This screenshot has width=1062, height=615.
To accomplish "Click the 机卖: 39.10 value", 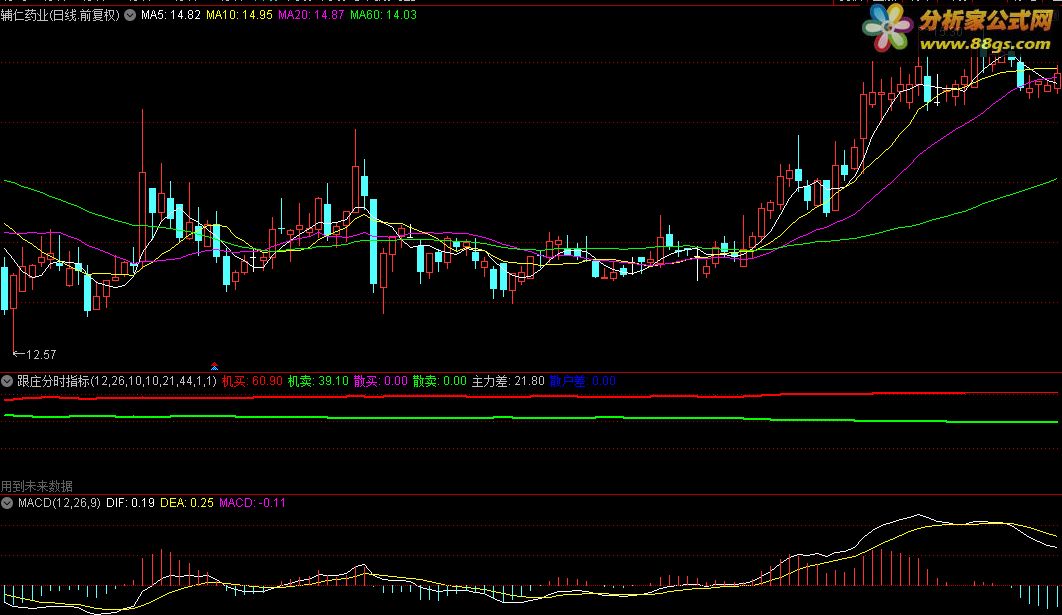I will 318,381.
